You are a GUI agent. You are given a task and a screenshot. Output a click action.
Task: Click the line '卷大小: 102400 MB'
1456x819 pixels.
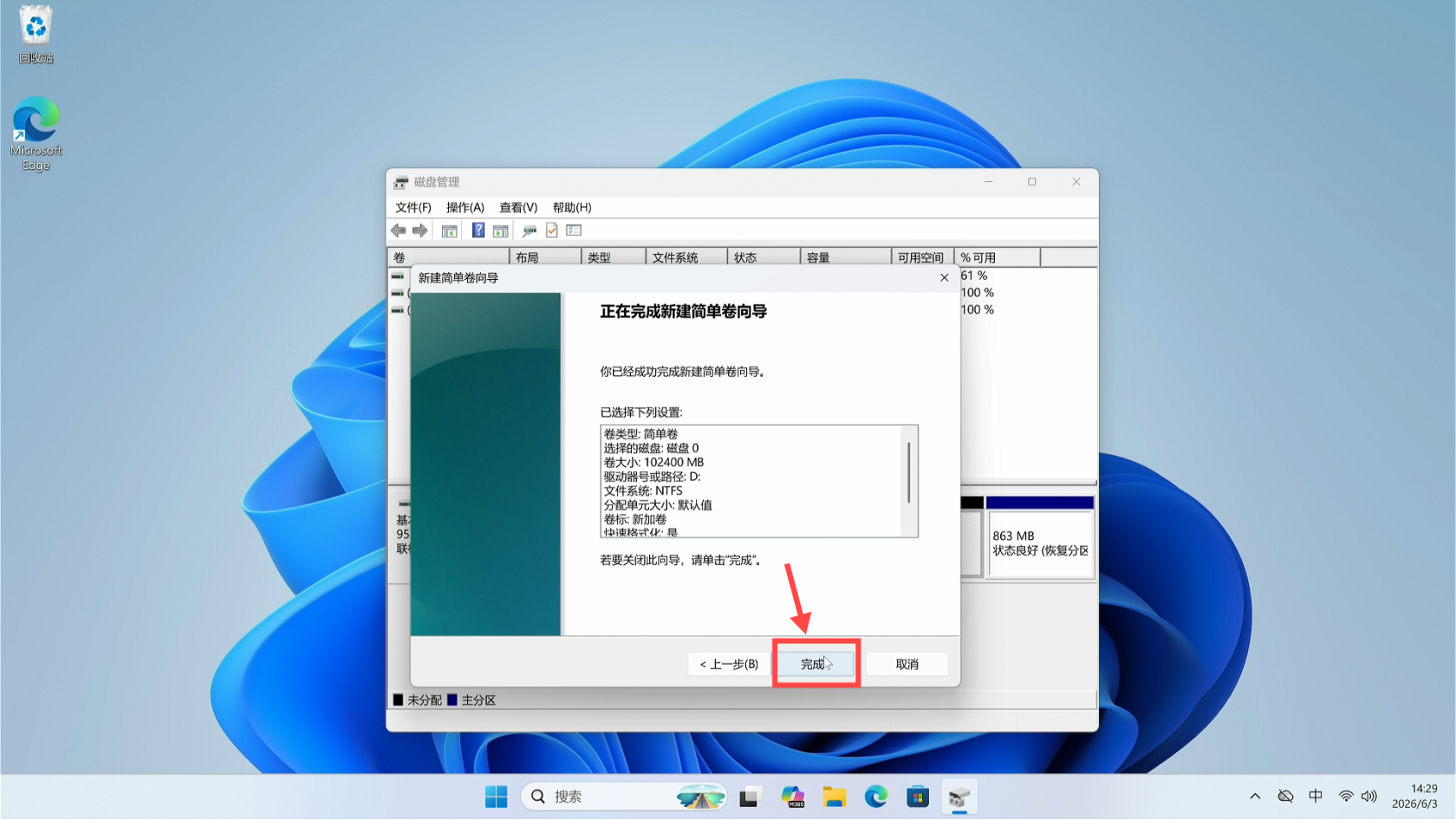(654, 463)
